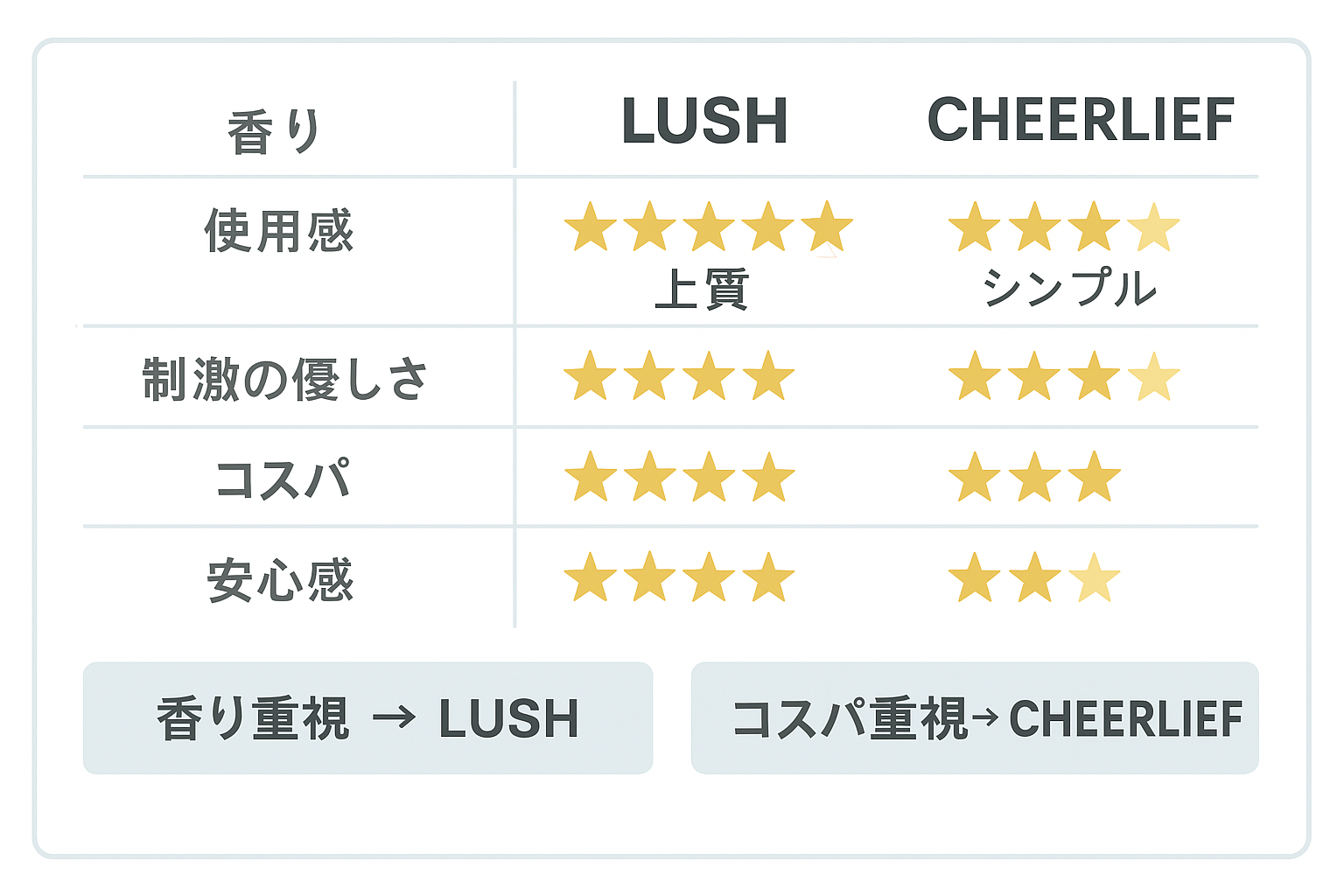Select the faded third star in CHEERLIEF 安心感 row
Image resolution: width=1344 pixels, height=896 pixels.
click(x=1094, y=578)
